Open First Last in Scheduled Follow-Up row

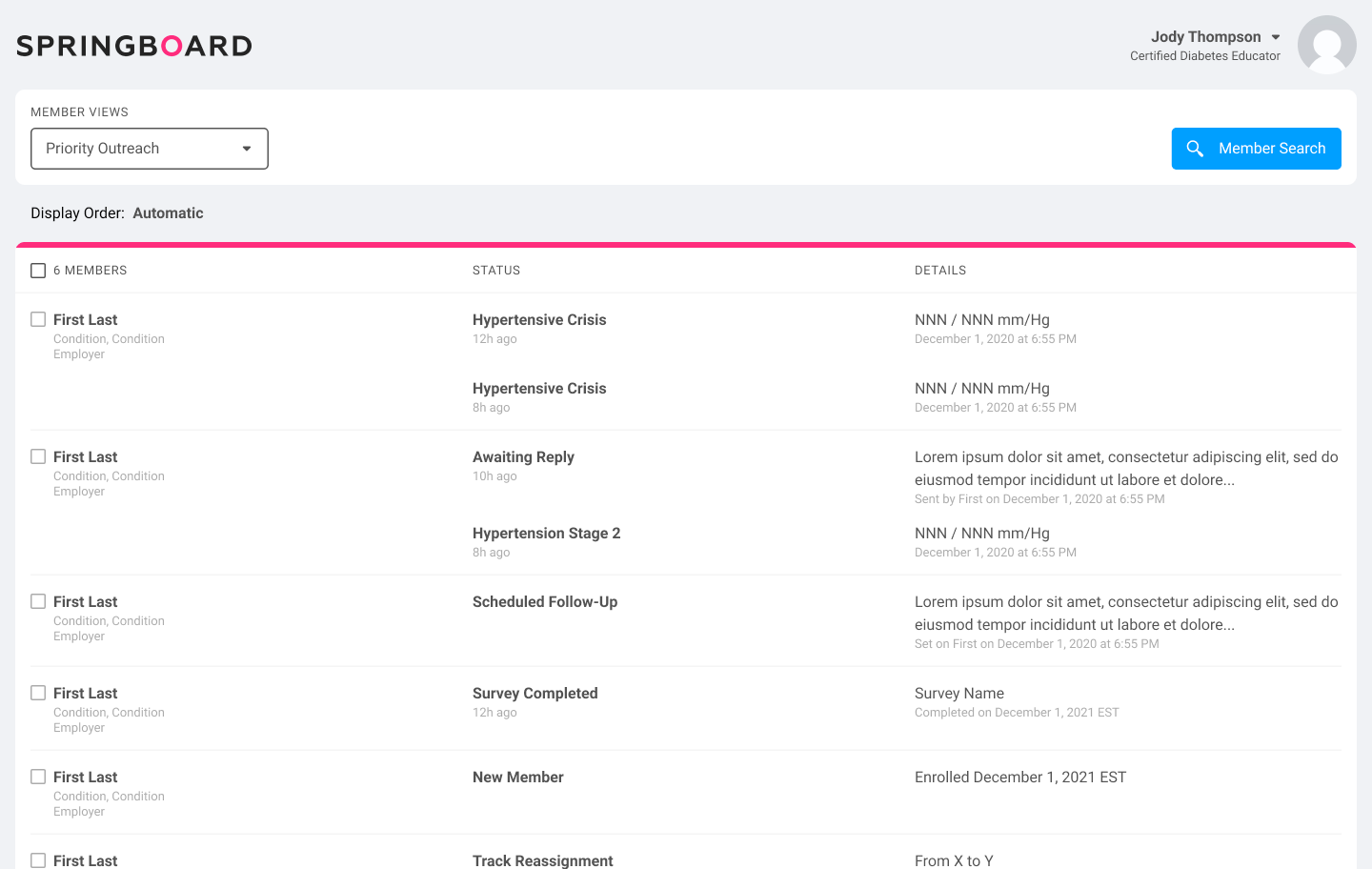(x=86, y=602)
